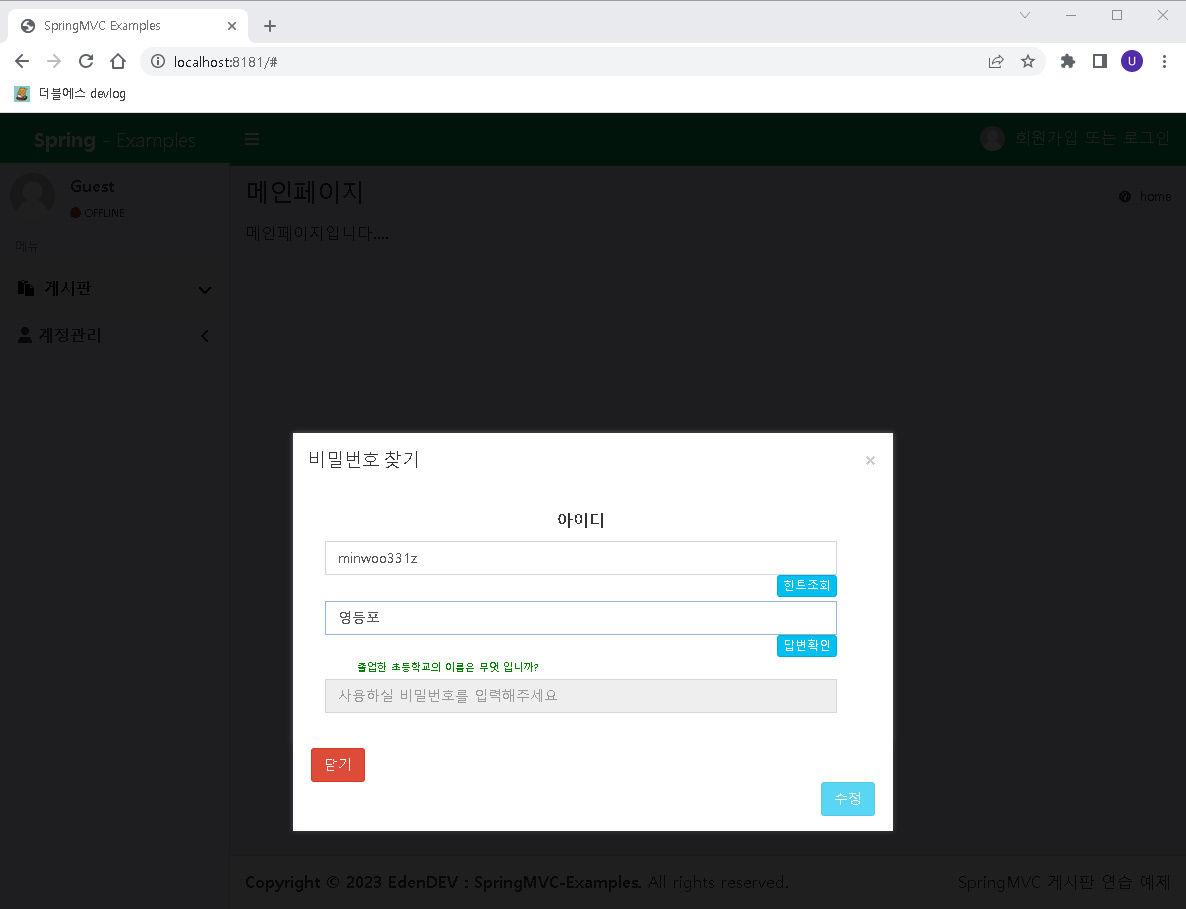Screen dimensions: 1186x909
Task: Maximize the browser window
Action: (x=1117, y=15)
